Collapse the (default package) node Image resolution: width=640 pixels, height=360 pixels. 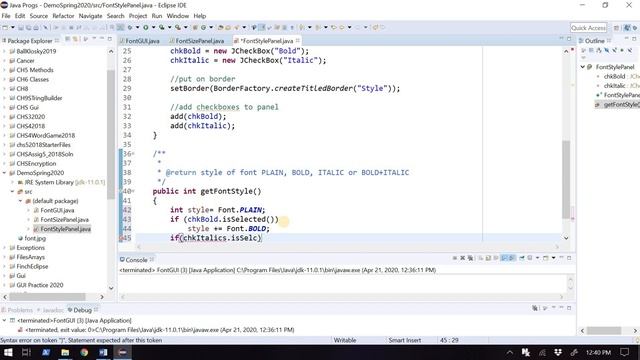click(x=20, y=201)
